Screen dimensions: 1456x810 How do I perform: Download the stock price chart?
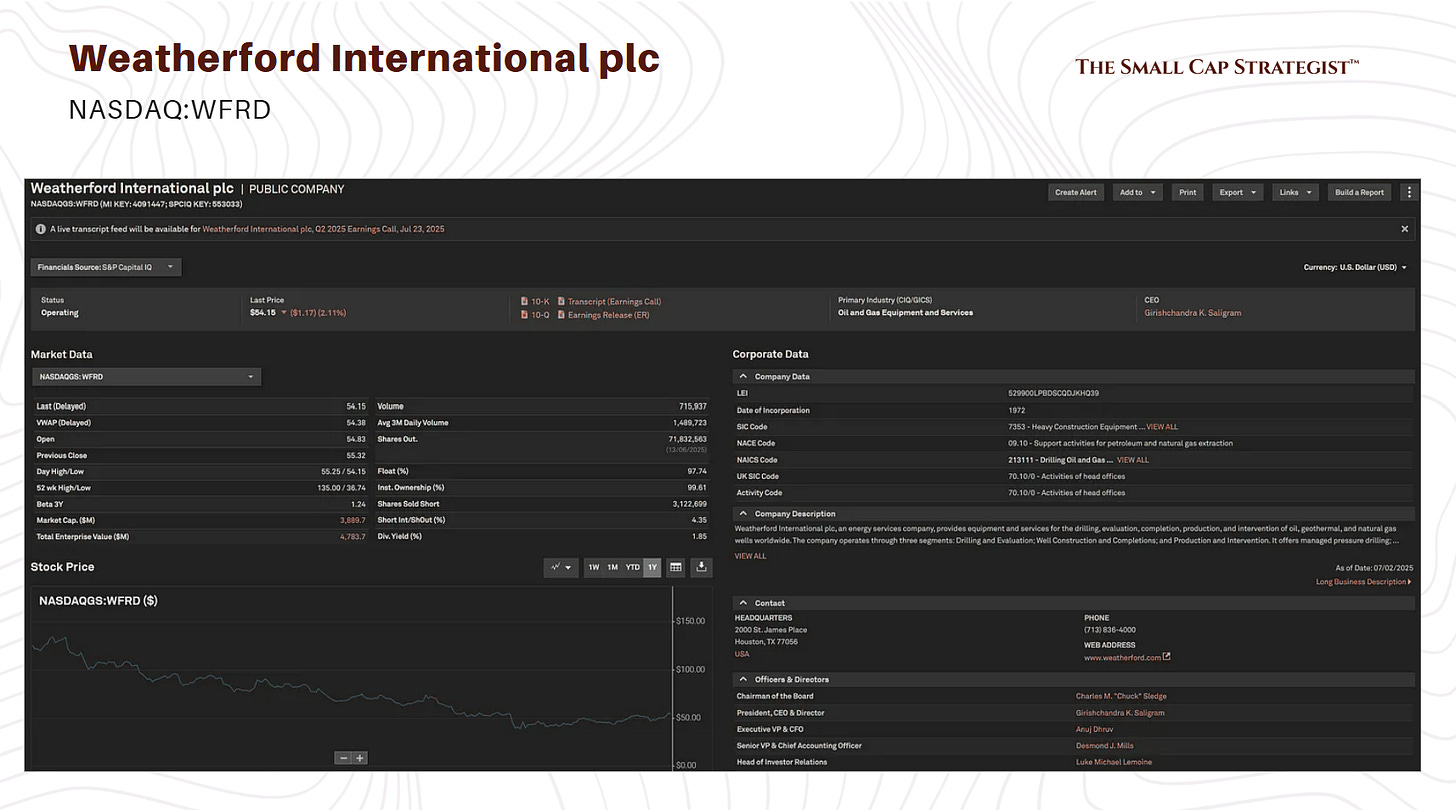[x=702, y=567]
